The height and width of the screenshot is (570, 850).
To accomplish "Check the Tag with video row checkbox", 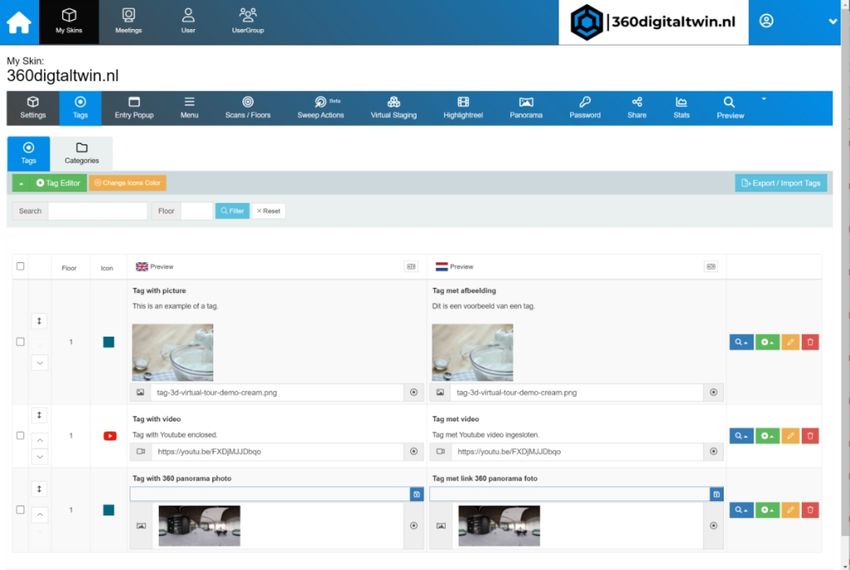I will point(20,435).
